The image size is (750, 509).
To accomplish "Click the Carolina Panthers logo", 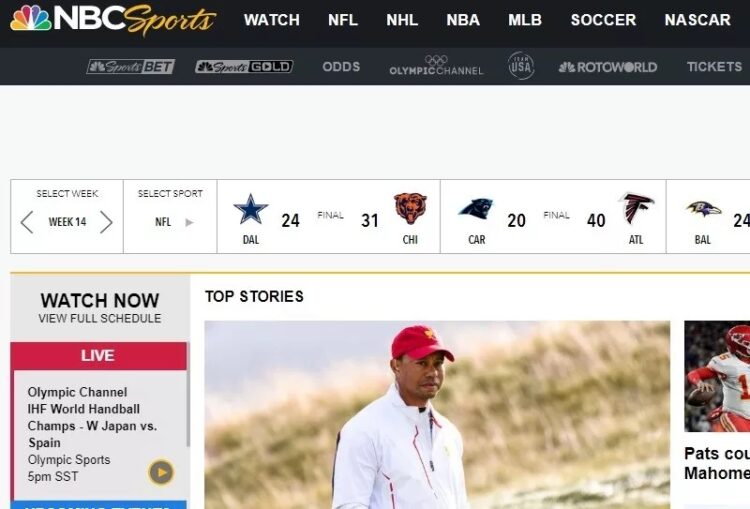I will click(476, 209).
